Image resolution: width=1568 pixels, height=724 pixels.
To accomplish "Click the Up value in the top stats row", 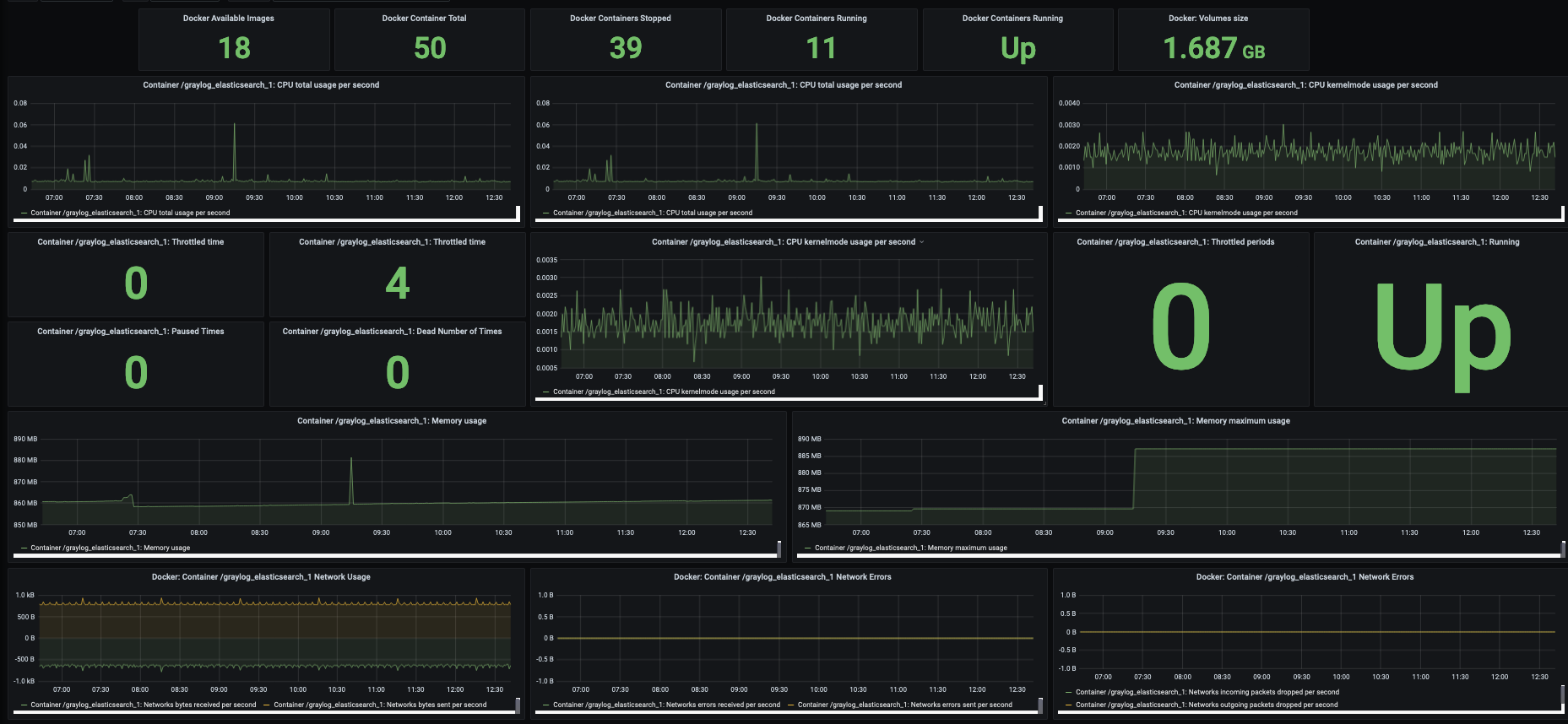I will (x=1018, y=49).
